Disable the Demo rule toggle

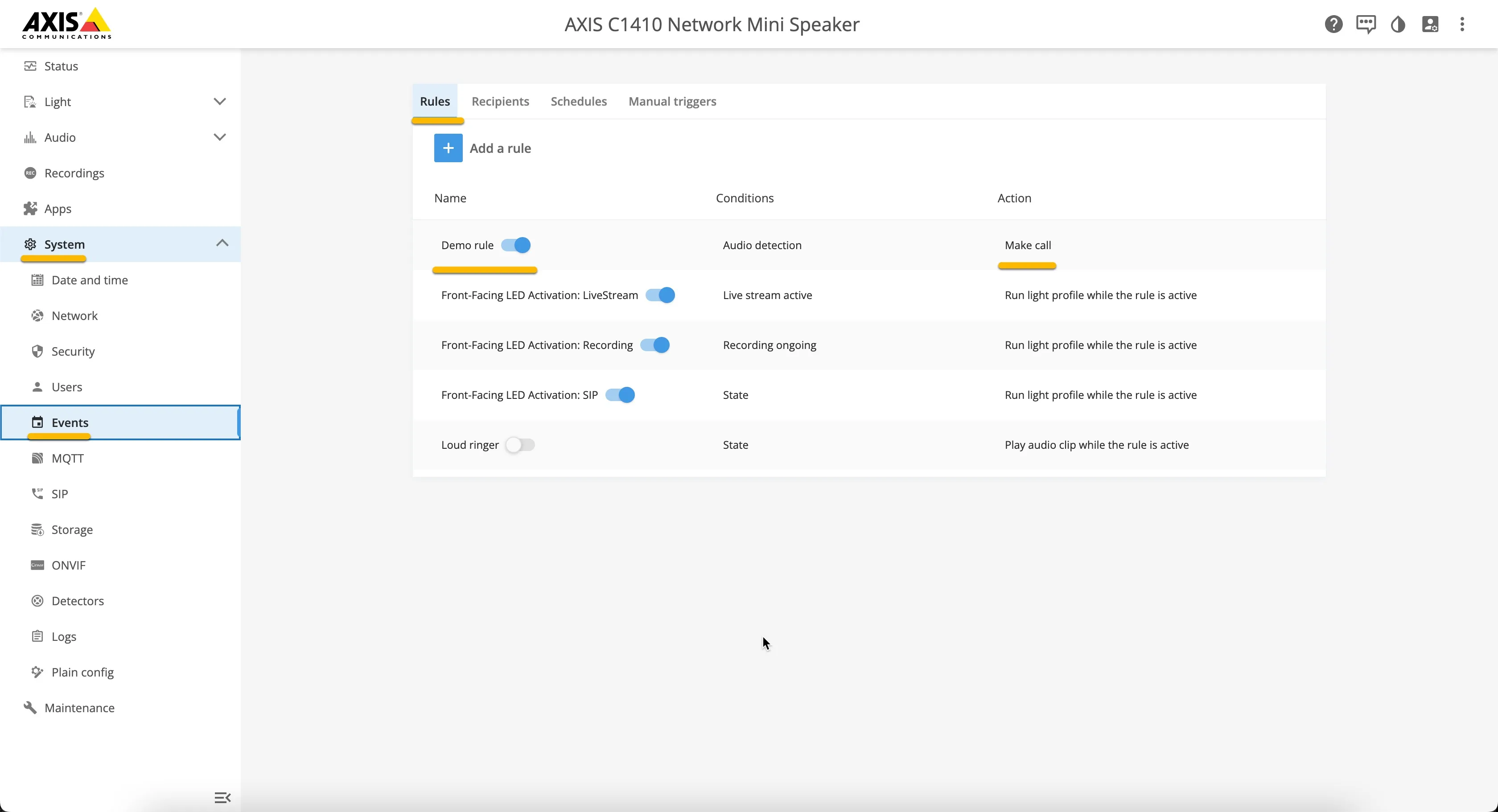coord(516,245)
